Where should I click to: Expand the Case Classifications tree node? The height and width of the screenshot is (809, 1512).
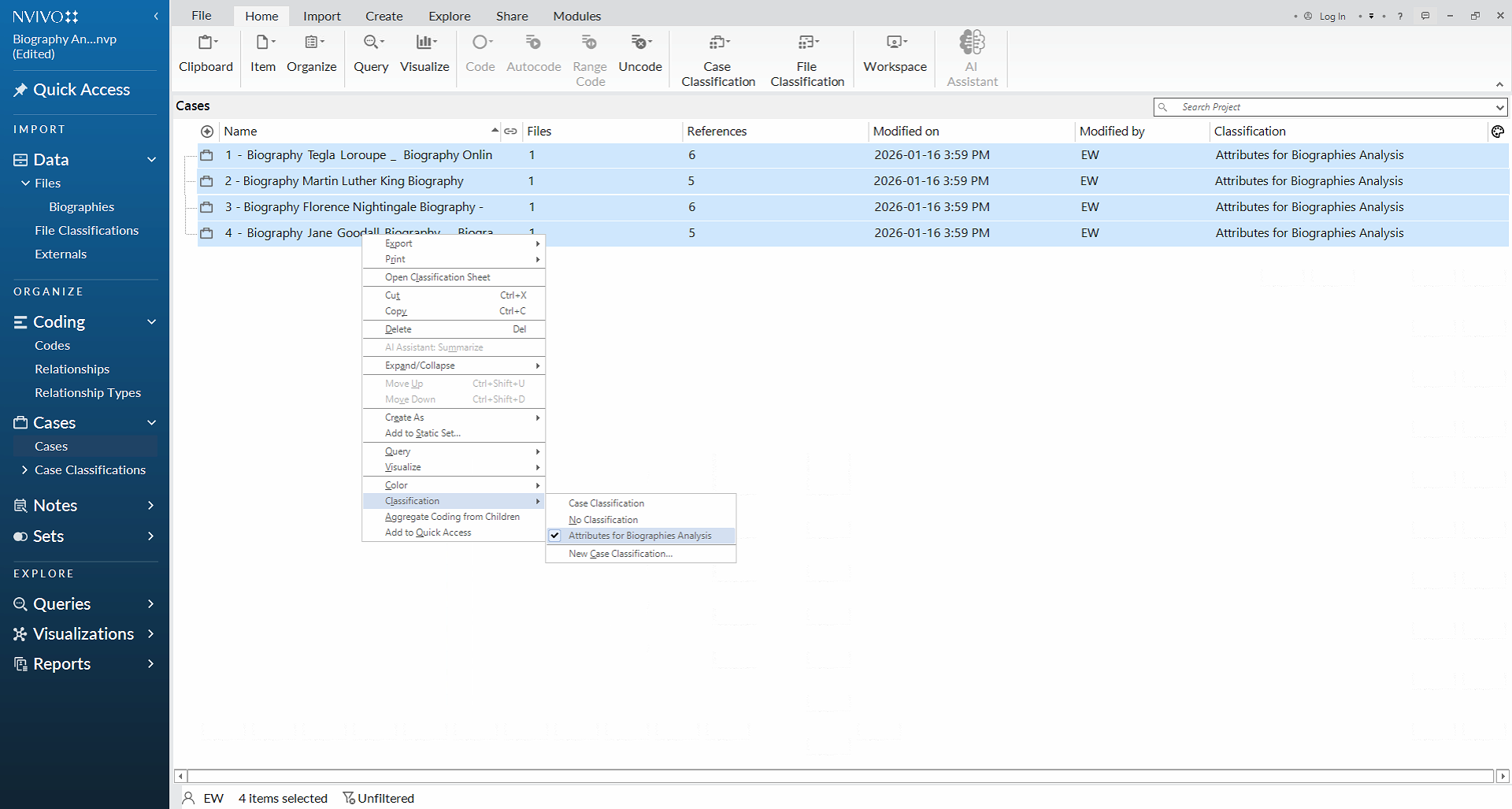pos(24,470)
